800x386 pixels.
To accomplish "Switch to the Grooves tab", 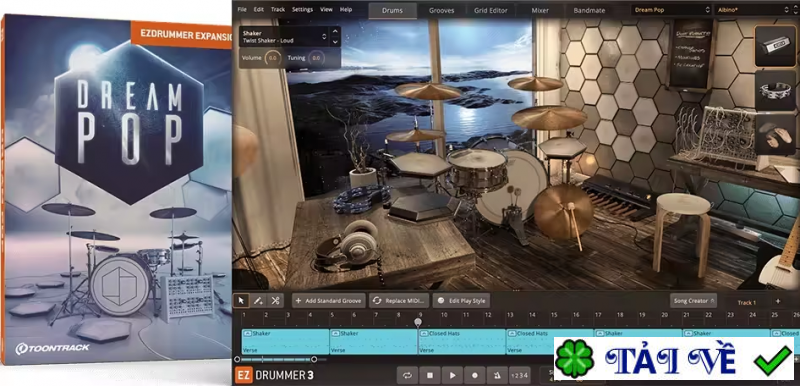I will coord(441,10).
